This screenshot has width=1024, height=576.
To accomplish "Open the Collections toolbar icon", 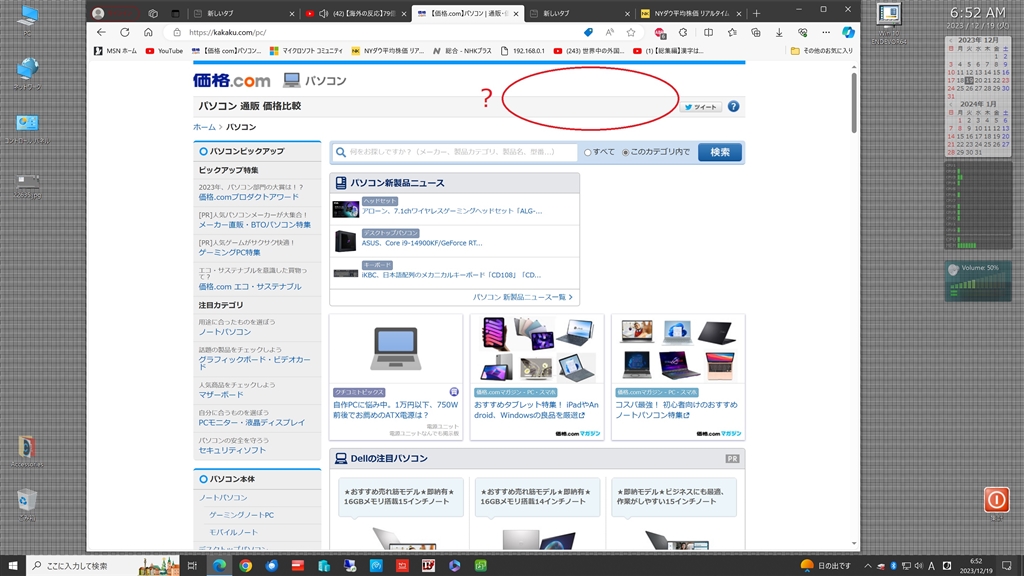I will coord(756,32).
